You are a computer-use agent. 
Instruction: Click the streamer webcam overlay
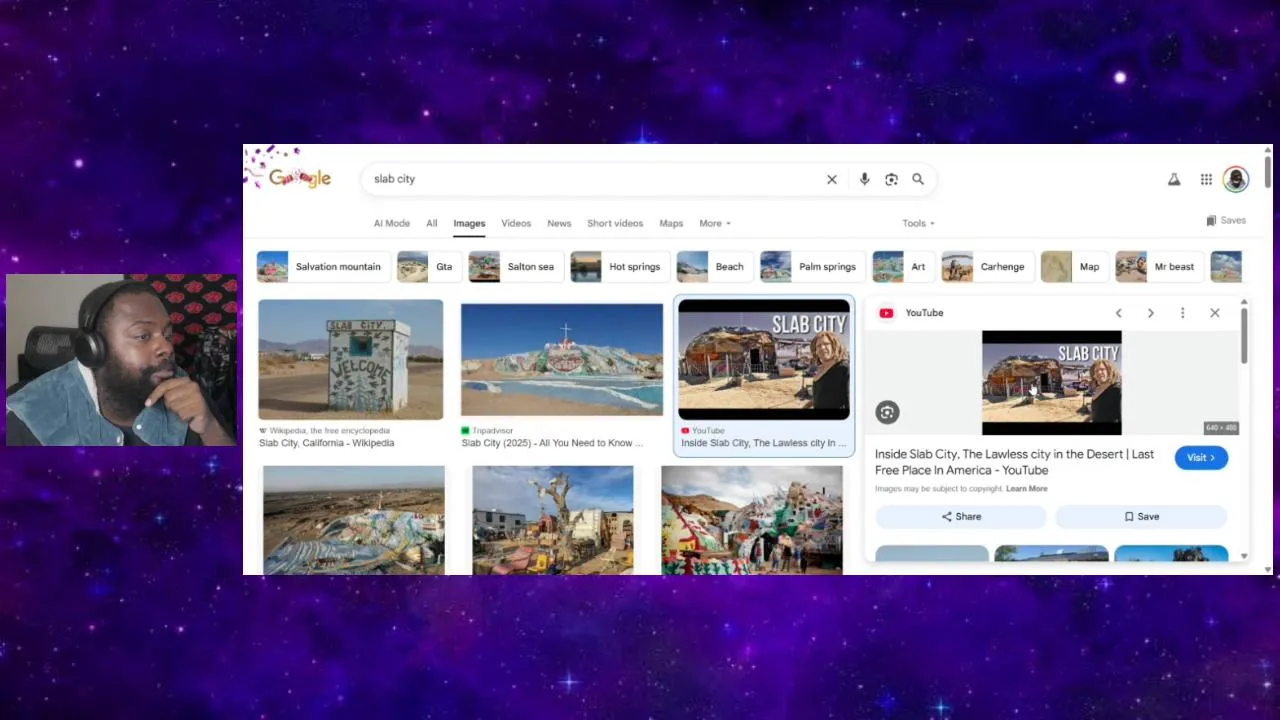[122, 360]
